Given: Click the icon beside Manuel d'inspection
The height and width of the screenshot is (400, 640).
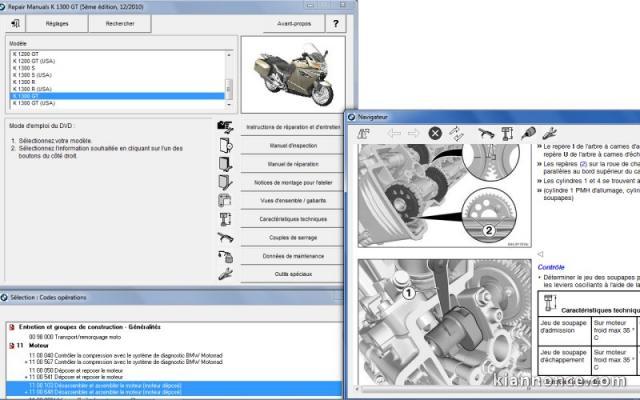Looking at the screenshot, I should [x=225, y=146].
